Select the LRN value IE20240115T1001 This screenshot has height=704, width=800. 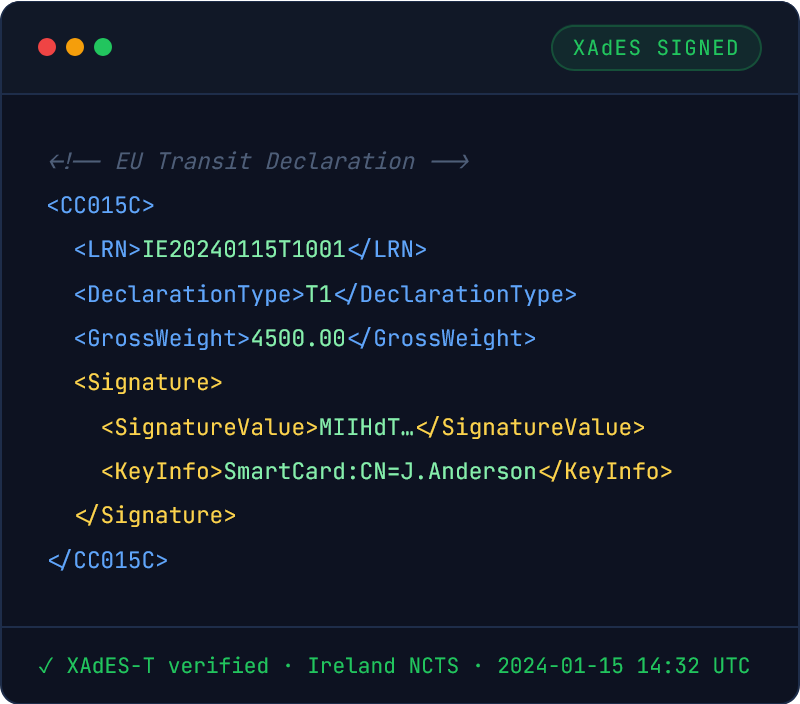pyautogui.click(x=244, y=249)
